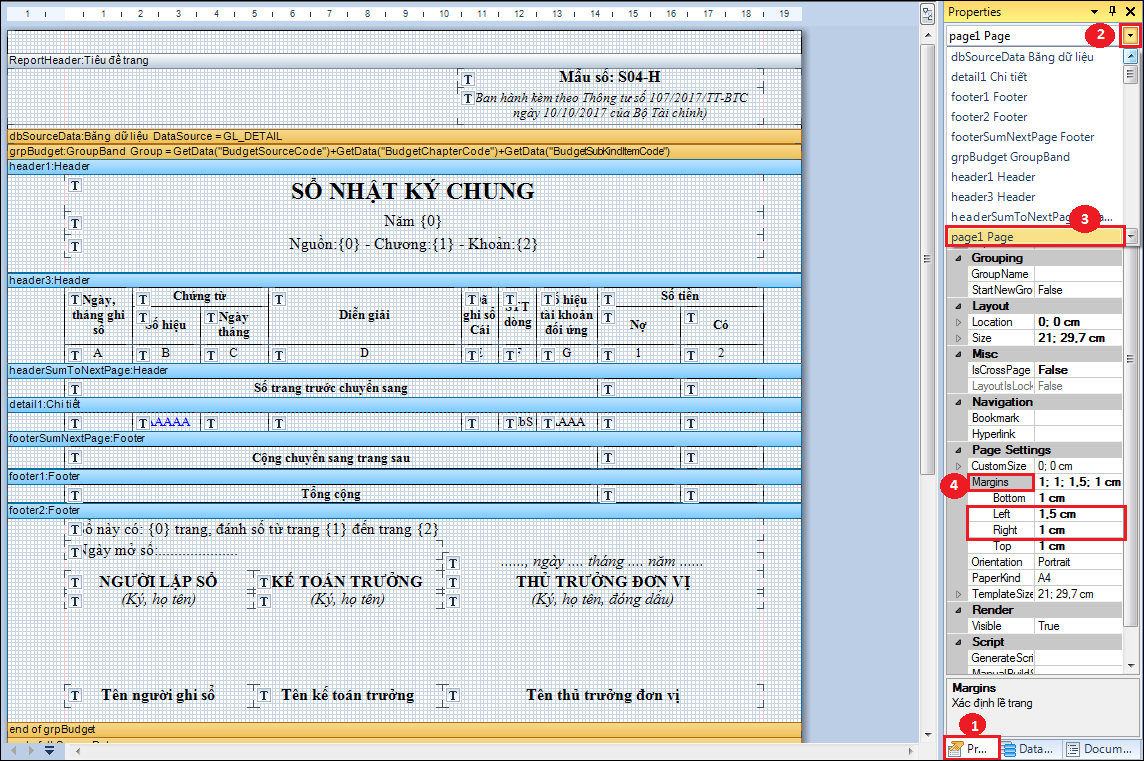Click the Visible property value True
Screen dimensions: 1144x761
(x=1079, y=626)
